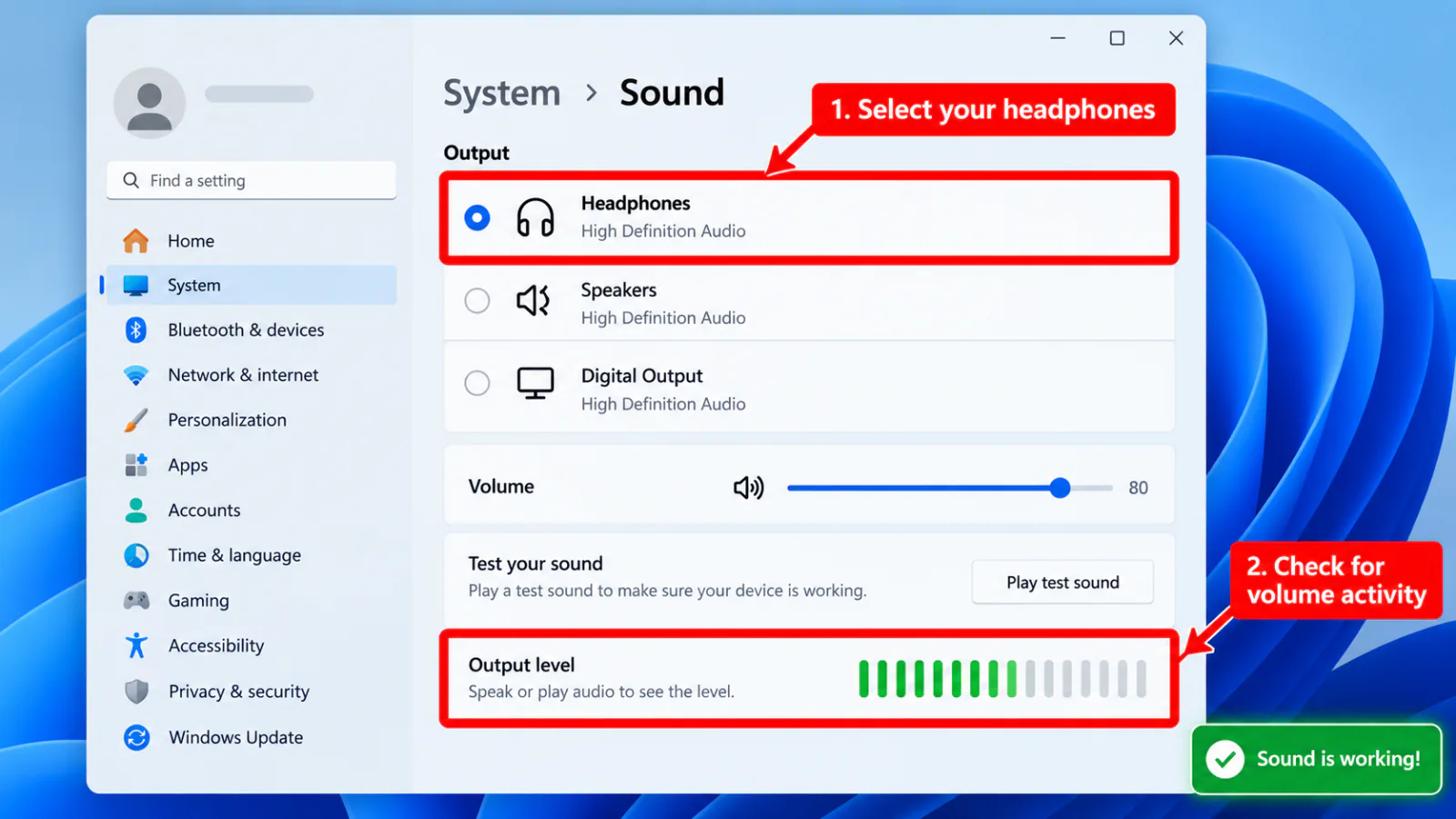The image size is (1456, 819).
Task: Mute volume using the speaker icon
Action: [749, 488]
